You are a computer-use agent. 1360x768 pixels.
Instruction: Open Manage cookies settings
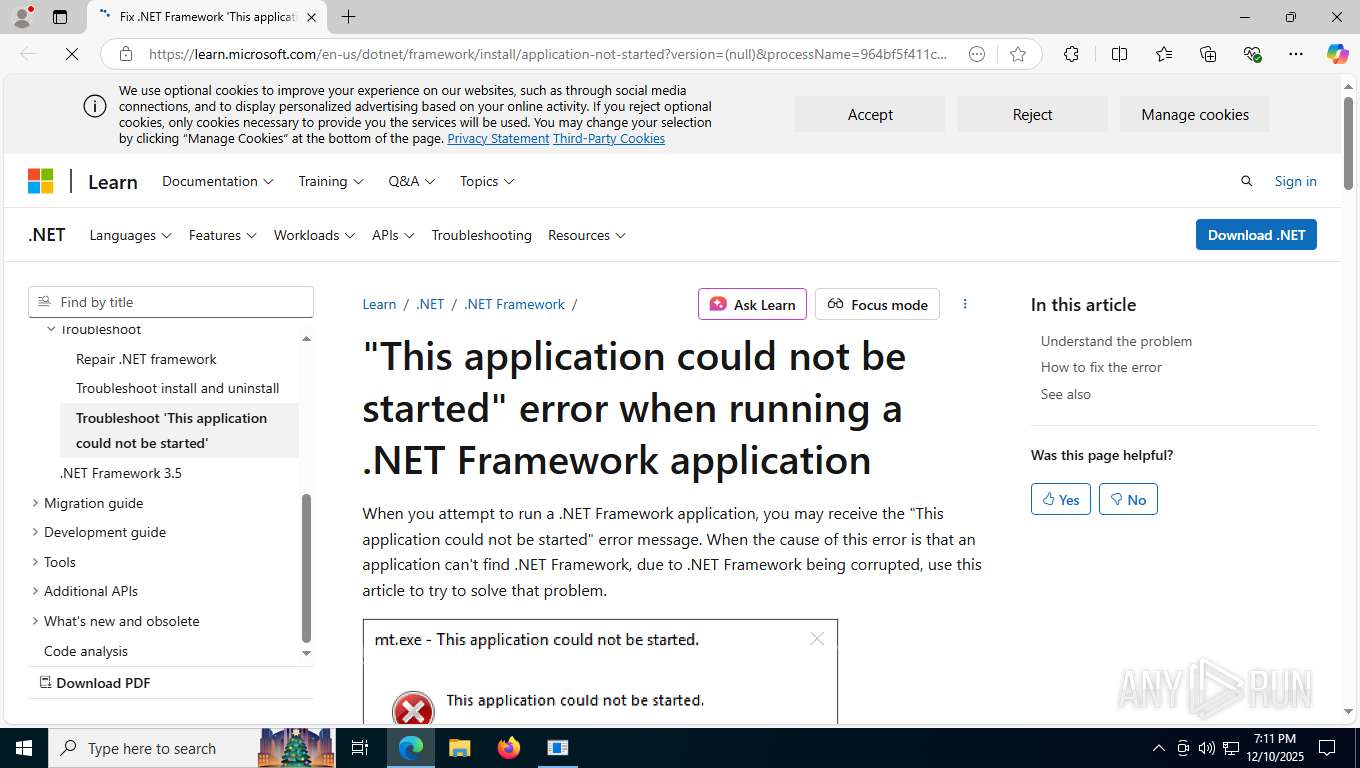pyautogui.click(x=1195, y=114)
